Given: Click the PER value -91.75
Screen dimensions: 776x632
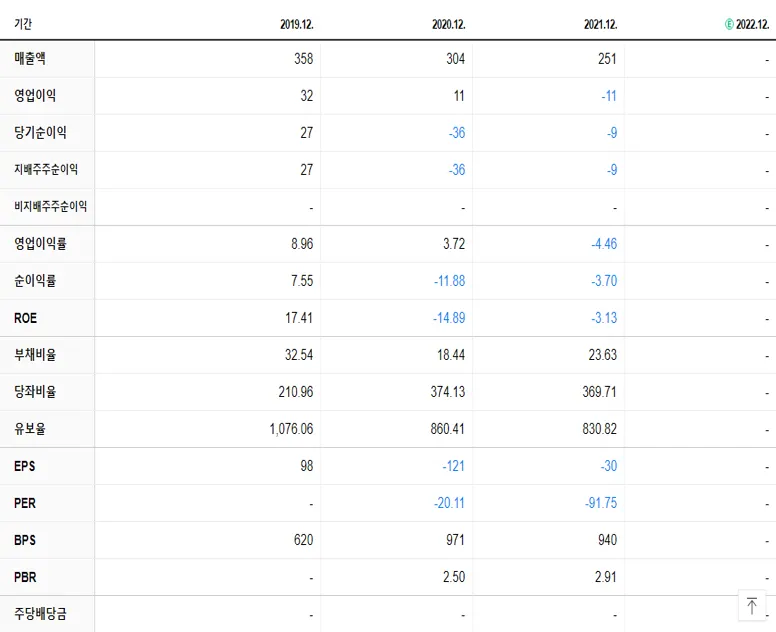Looking at the screenshot, I should click(x=601, y=503).
